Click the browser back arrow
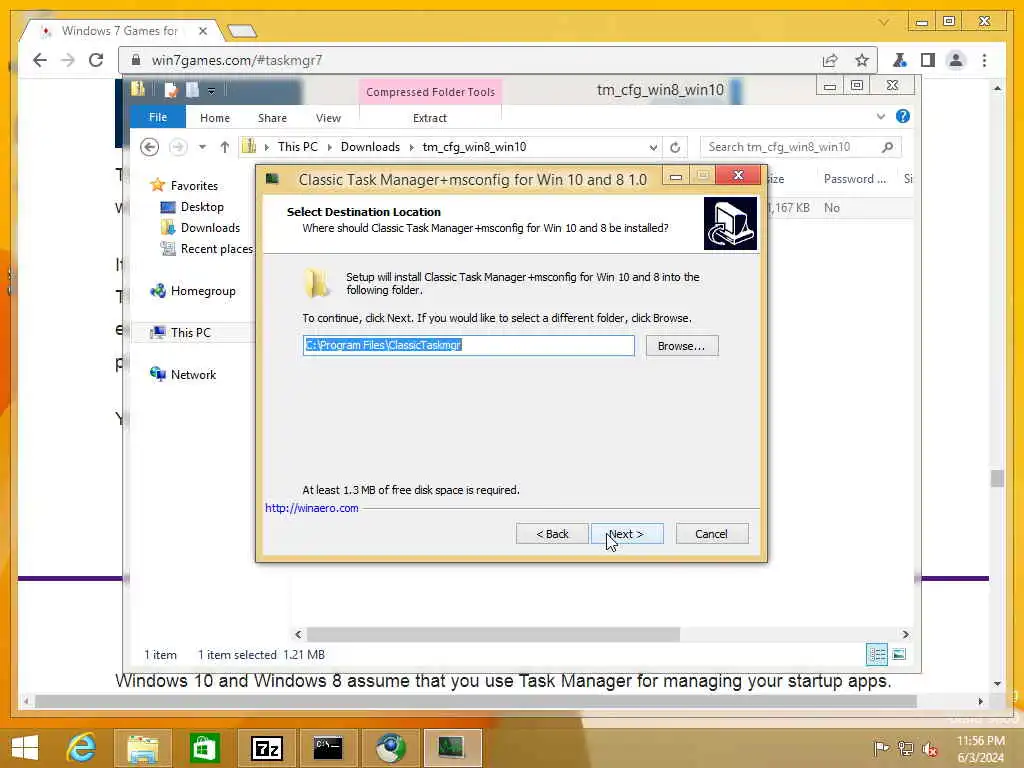 click(40, 60)
